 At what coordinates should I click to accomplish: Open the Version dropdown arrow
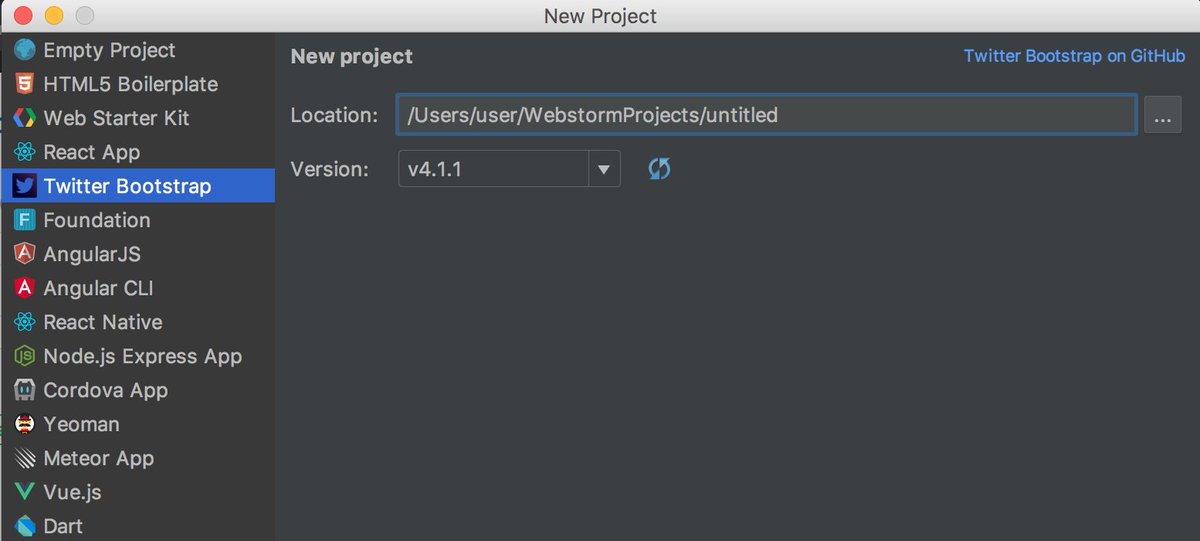[x=603, y=169]
